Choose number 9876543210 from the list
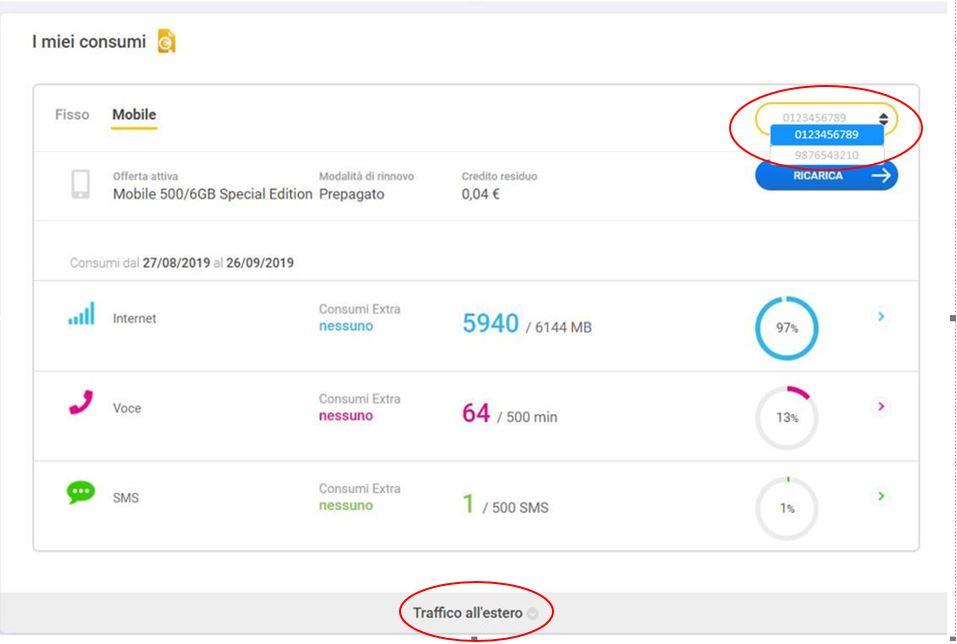This screenshot has width=957, height=644. [826, 155]
